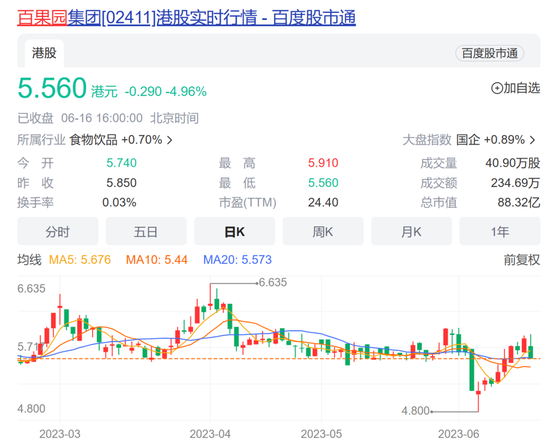The height and width of the screenshot is (445, 550).
Task: Click the 2023-04 date axis label
Action: 210,434
